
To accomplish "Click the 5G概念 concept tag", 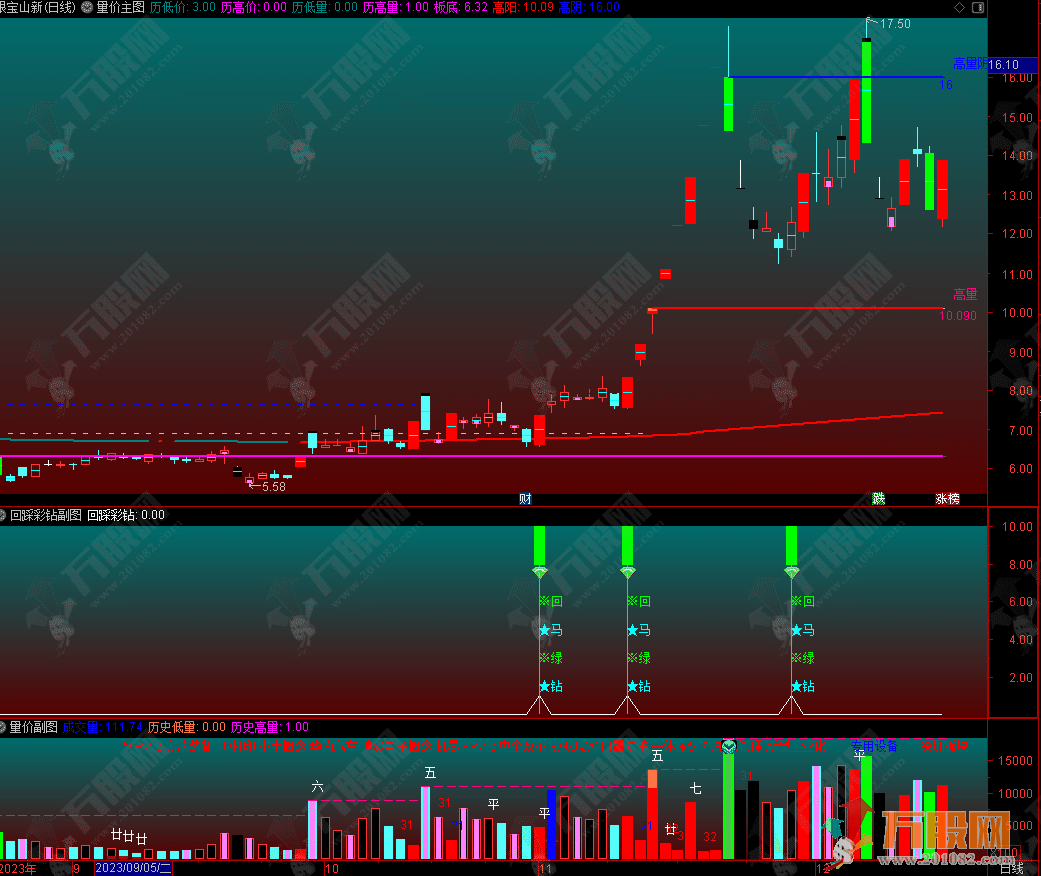I will click(141, 746).
